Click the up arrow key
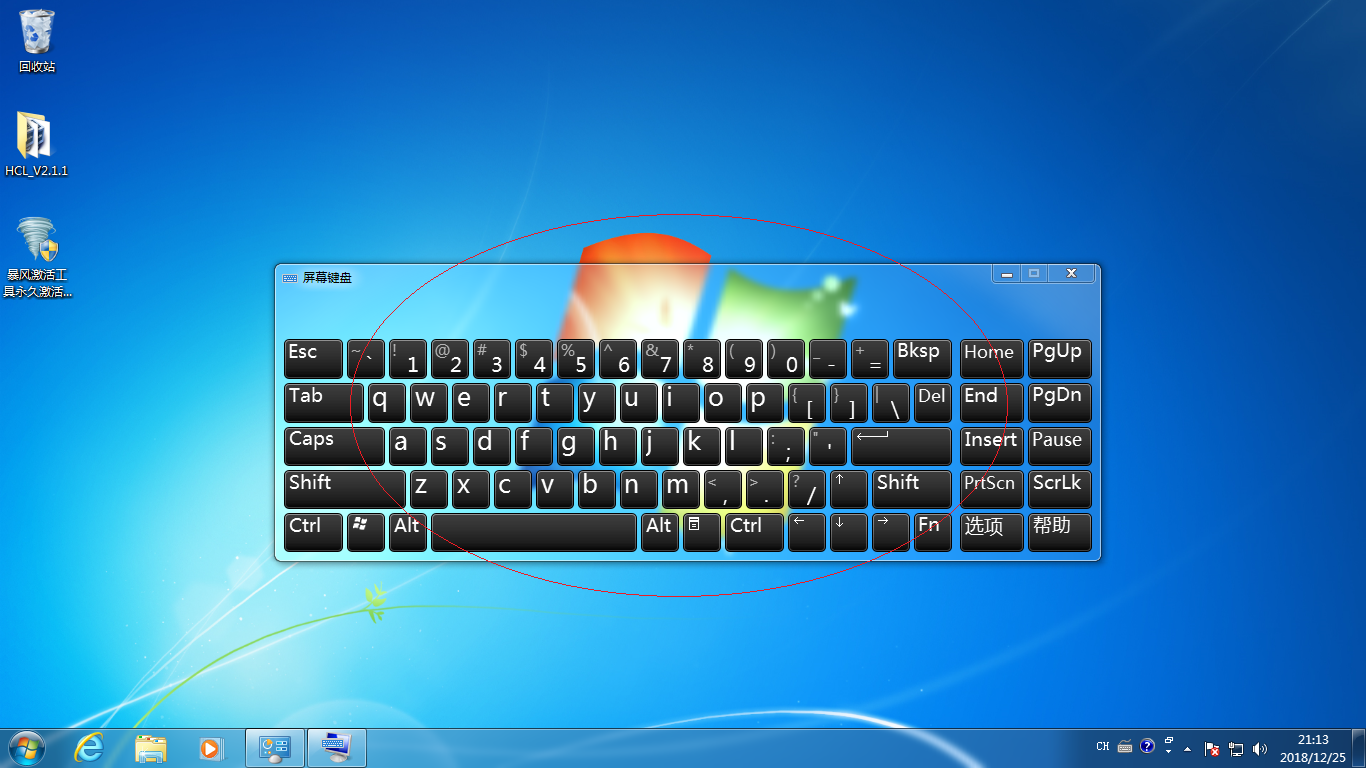This screenshot has height=768, width=1366. click(848, 490)
